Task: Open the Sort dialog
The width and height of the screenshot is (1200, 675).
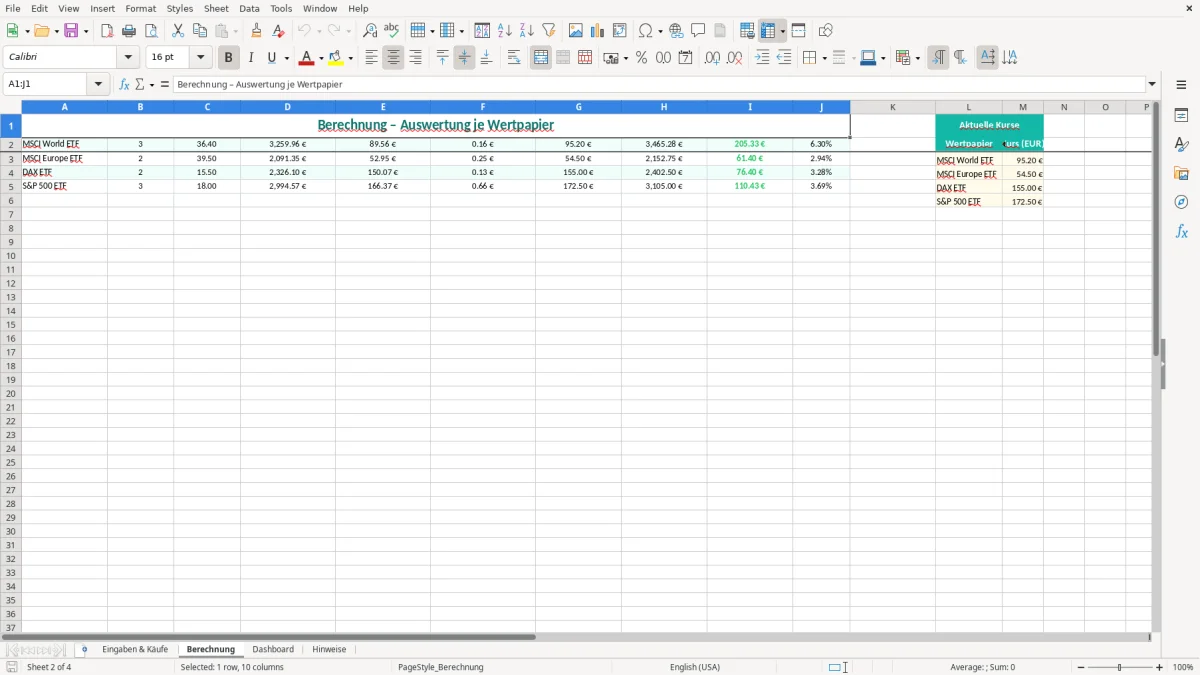Action: (x=482, y=31)
